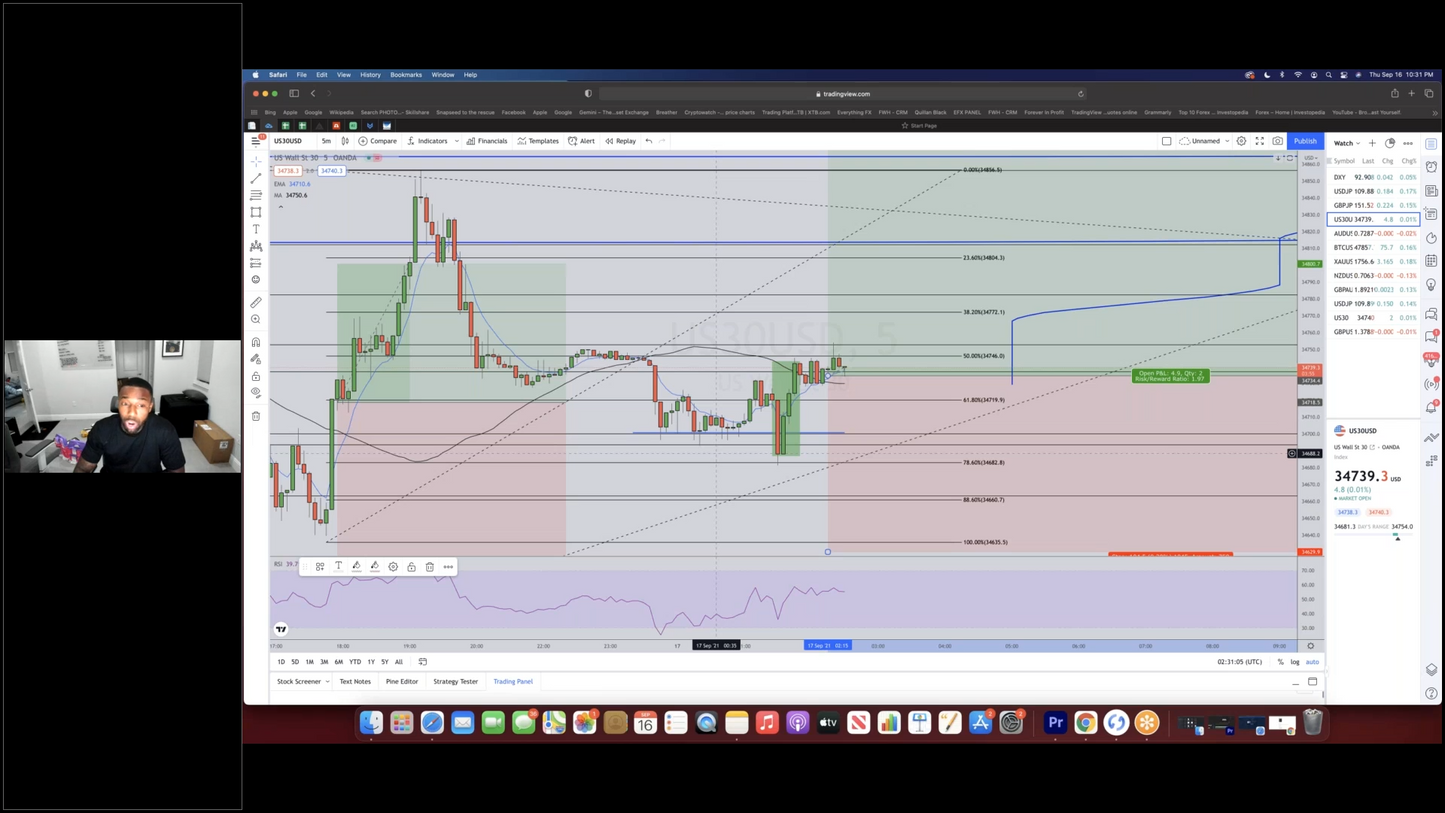Click the Day's Range slider marker
Viewport: 1445px width, 813px height.
click(x=1398, y=536)
